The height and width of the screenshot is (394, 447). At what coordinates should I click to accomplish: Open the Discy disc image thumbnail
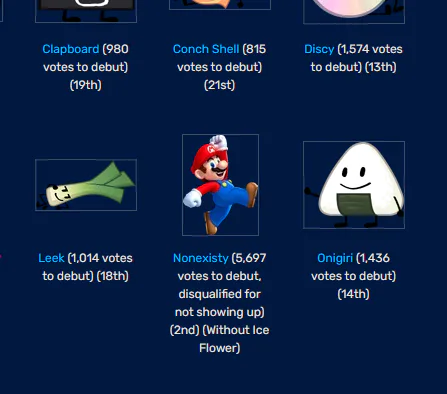(354, 12)
